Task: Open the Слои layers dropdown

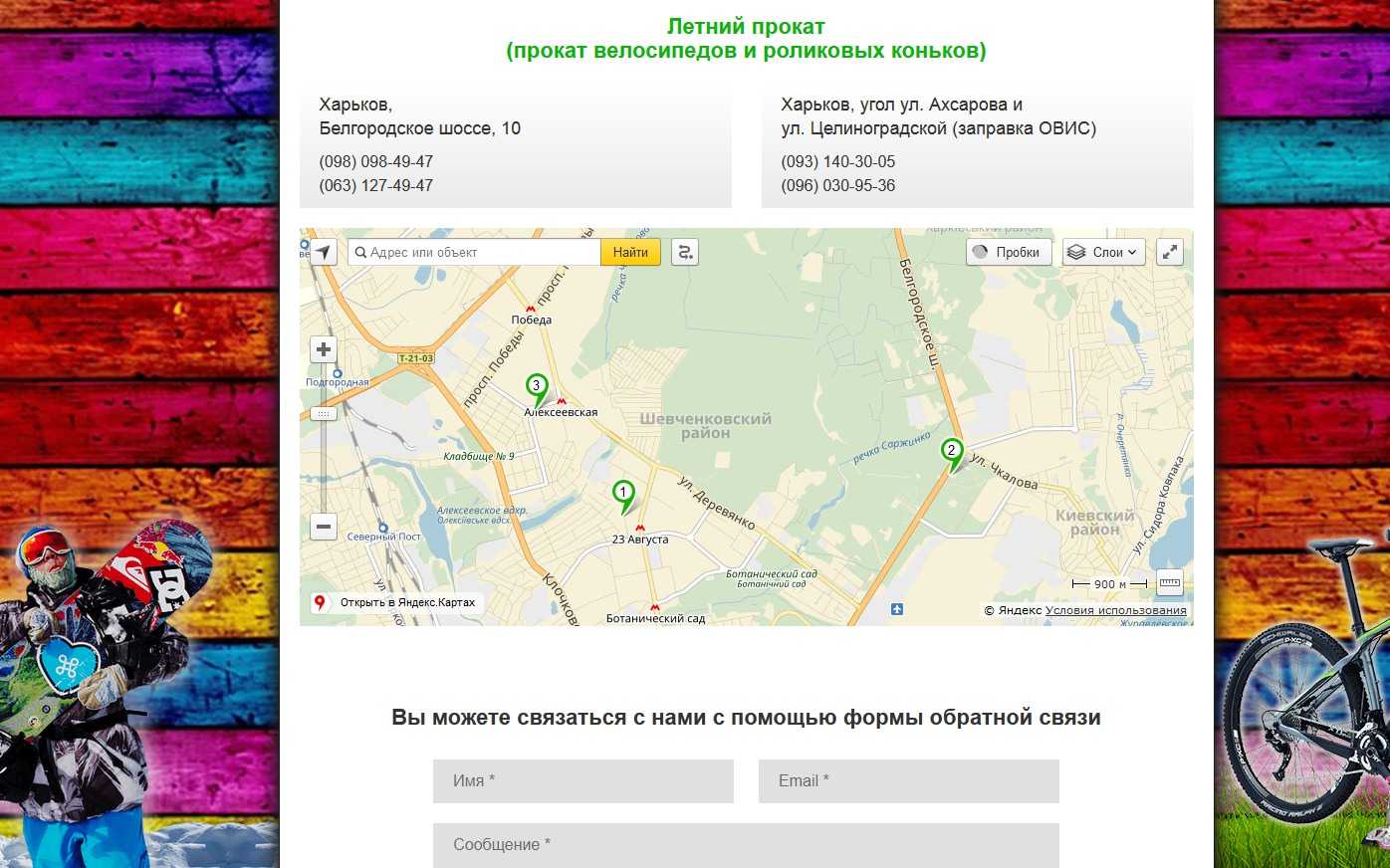Action: 1103,253
